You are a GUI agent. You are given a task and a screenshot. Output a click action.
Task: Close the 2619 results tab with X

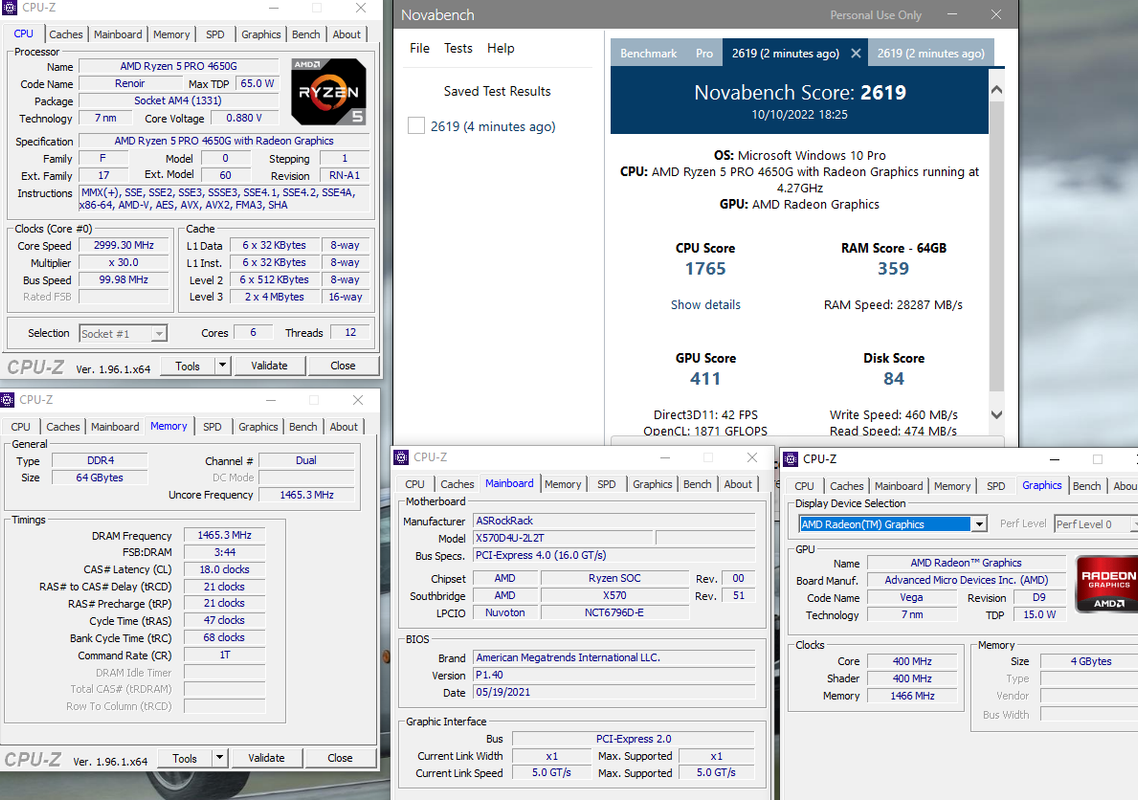[856, 53]
